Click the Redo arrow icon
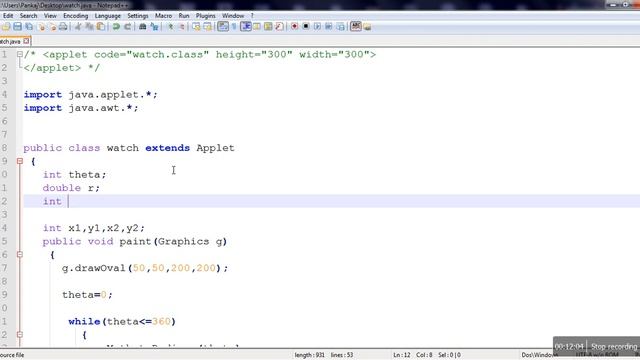 click(127, 27)
